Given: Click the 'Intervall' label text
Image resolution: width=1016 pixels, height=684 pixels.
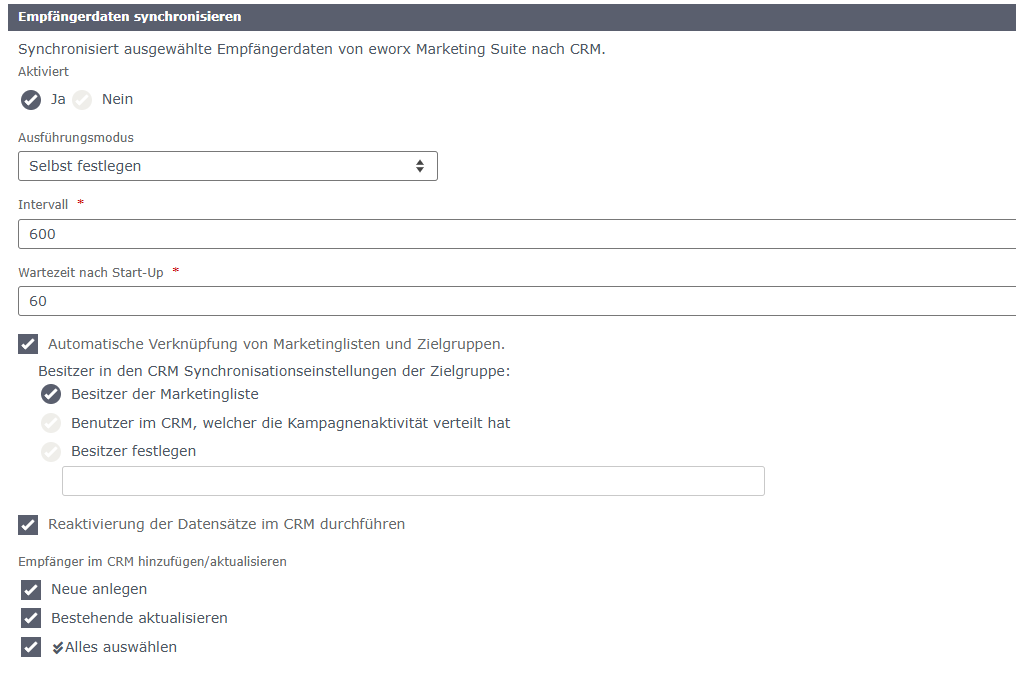Looking at the screenshot, I should click(43, 205).
